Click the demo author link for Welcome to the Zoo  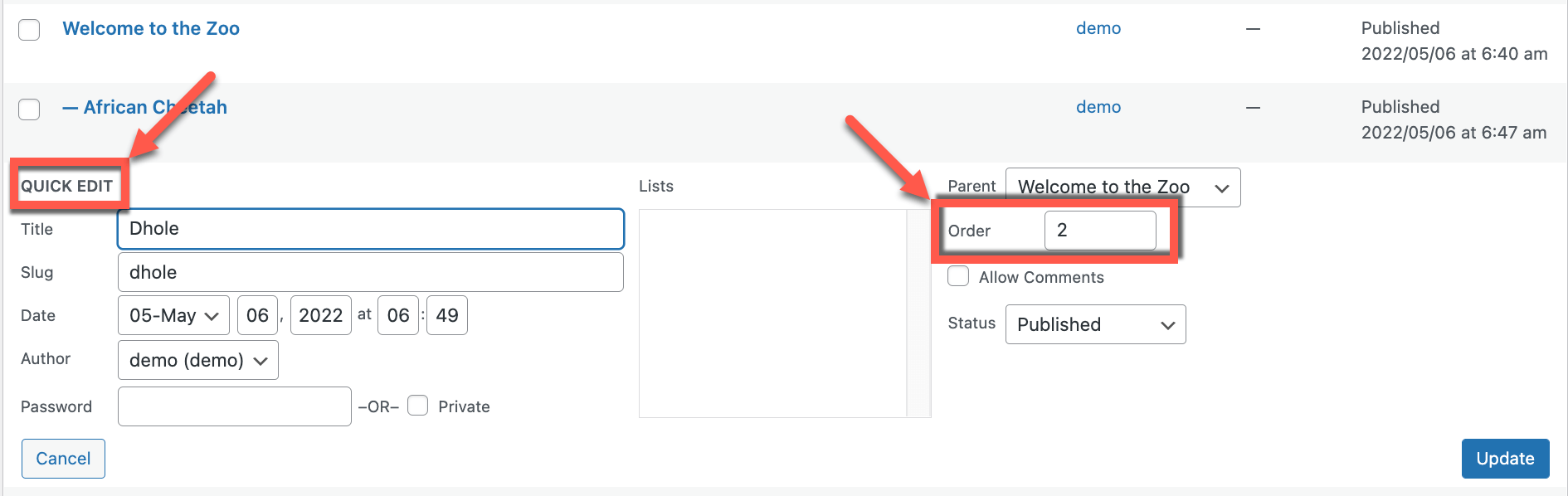(1098, 28)
